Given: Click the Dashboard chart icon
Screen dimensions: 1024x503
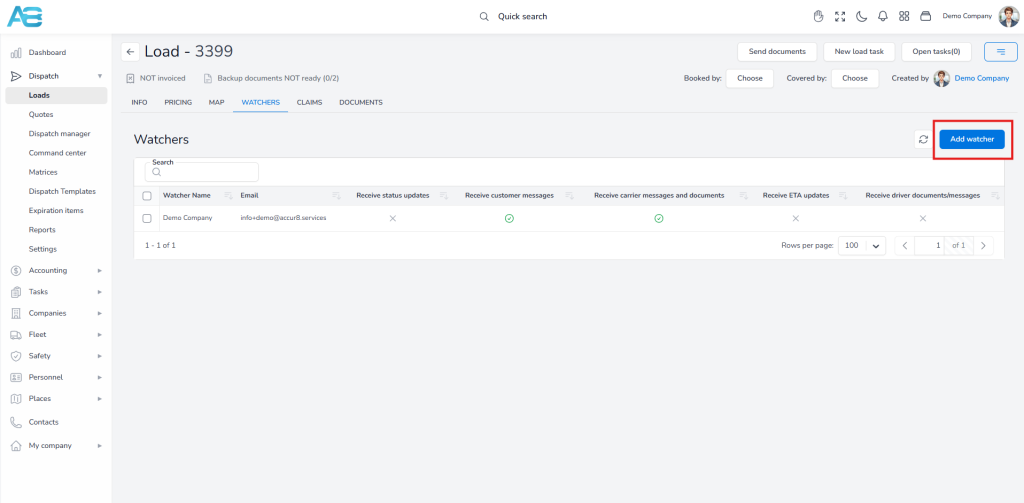Looking at the screenshot, I should (x=16, y=52).
